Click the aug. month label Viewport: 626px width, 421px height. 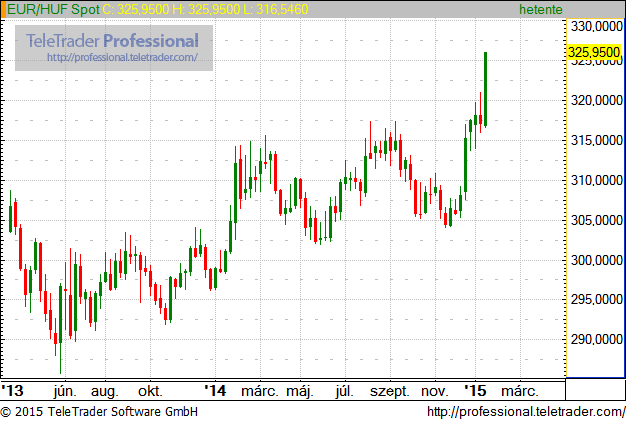105,391
